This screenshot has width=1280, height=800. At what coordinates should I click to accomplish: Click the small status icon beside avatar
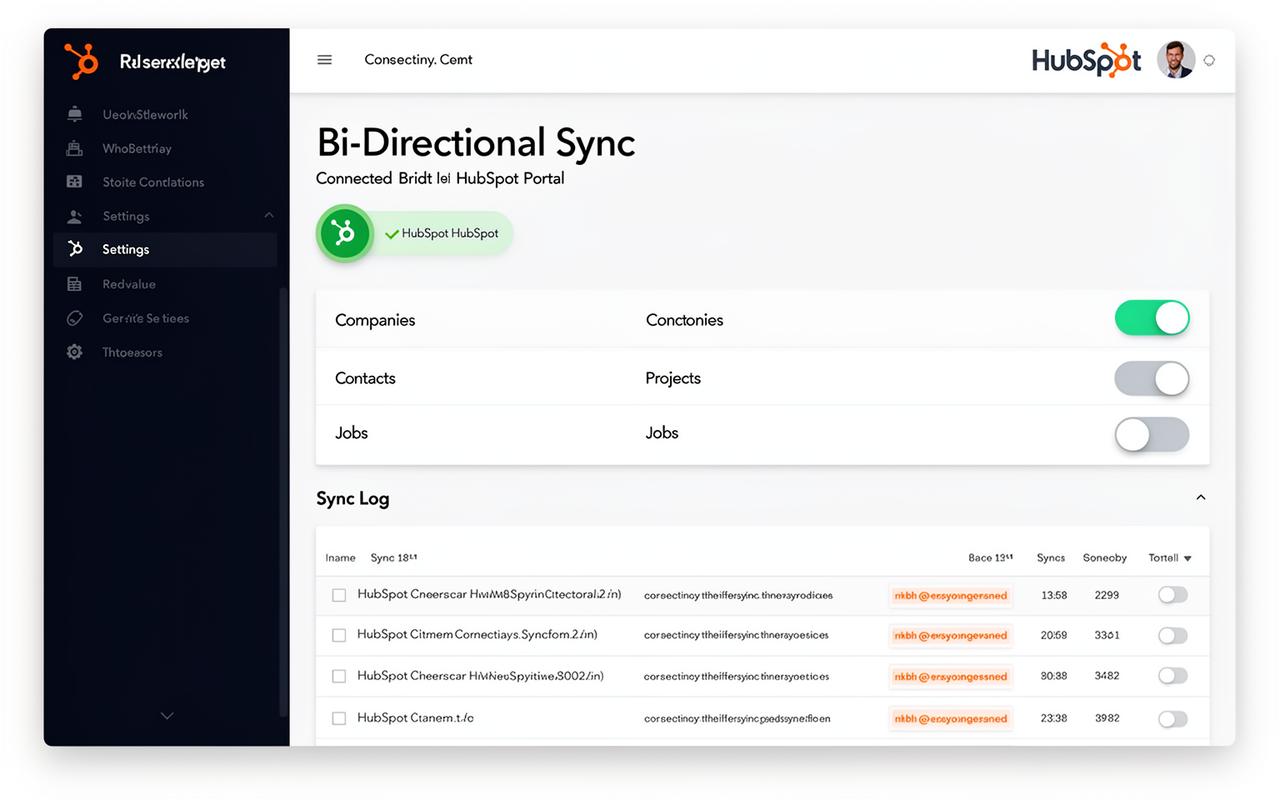click(x=1209, y=60)
